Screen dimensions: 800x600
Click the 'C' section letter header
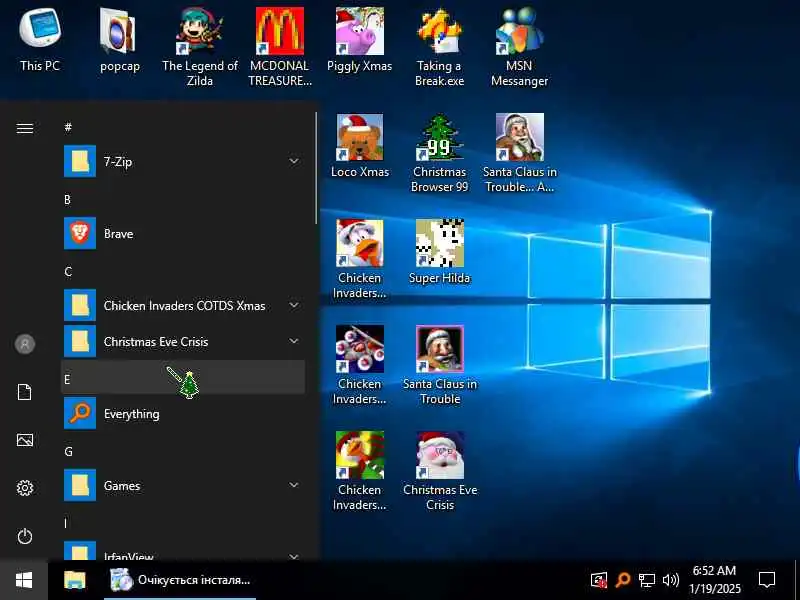[68, 271]
